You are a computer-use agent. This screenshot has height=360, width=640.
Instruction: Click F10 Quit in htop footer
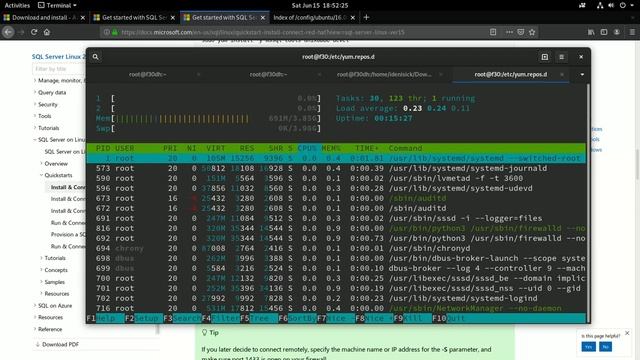[448, 318]
